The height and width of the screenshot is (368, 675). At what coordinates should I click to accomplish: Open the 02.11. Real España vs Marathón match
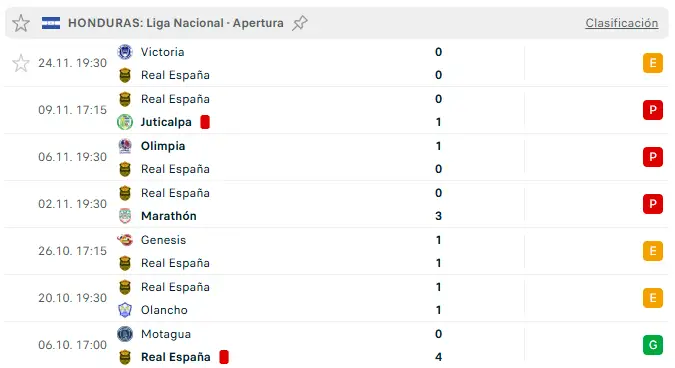point(336,204)
